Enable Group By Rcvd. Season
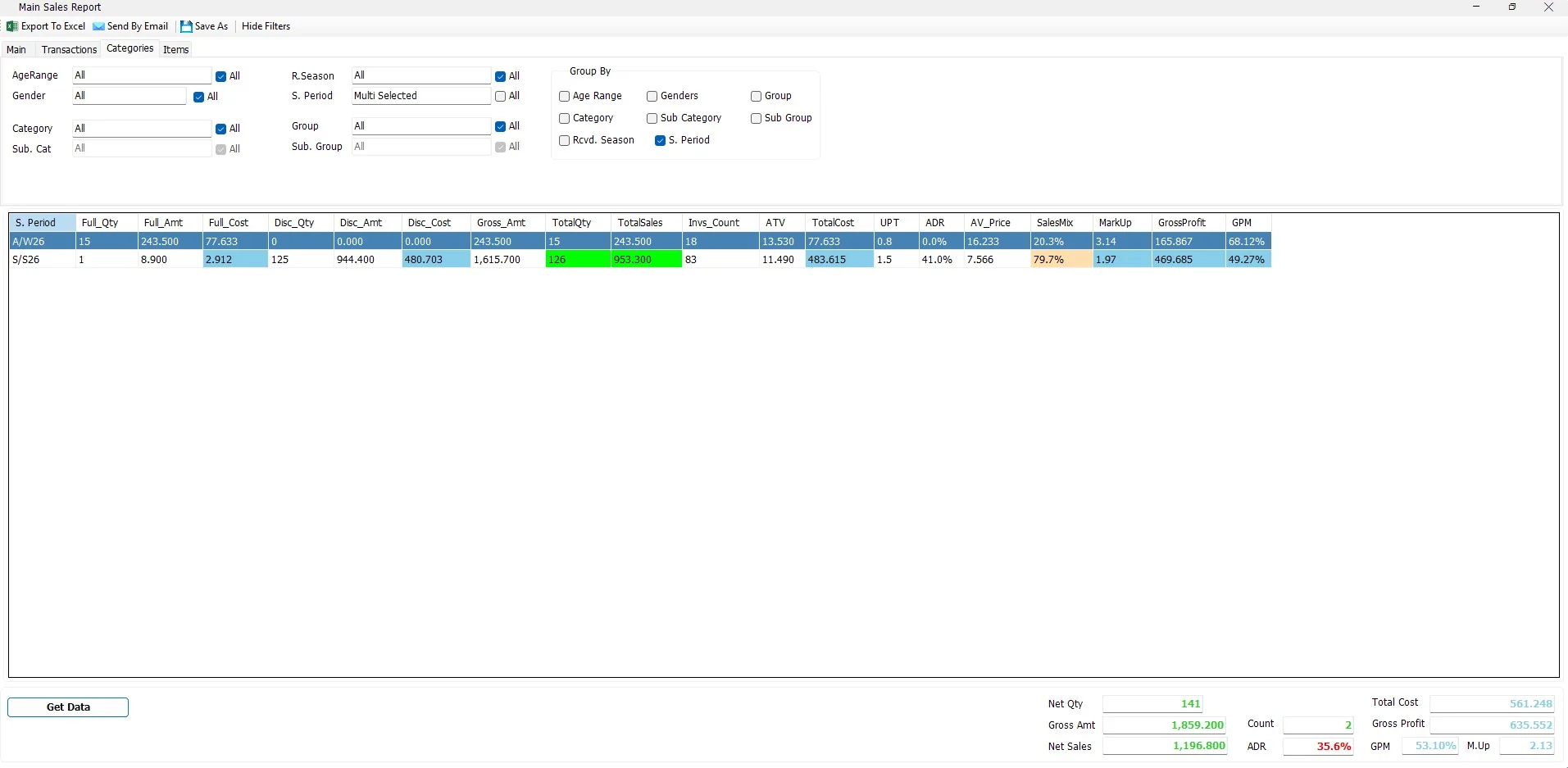Image resolution: width=1568 pixels, height=768 pixels. click(x=564, y=140)
